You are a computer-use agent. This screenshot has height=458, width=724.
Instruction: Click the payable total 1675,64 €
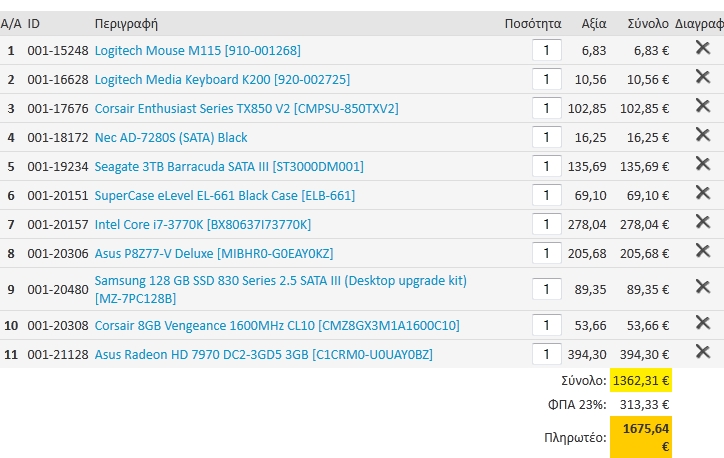pos(641,437)
